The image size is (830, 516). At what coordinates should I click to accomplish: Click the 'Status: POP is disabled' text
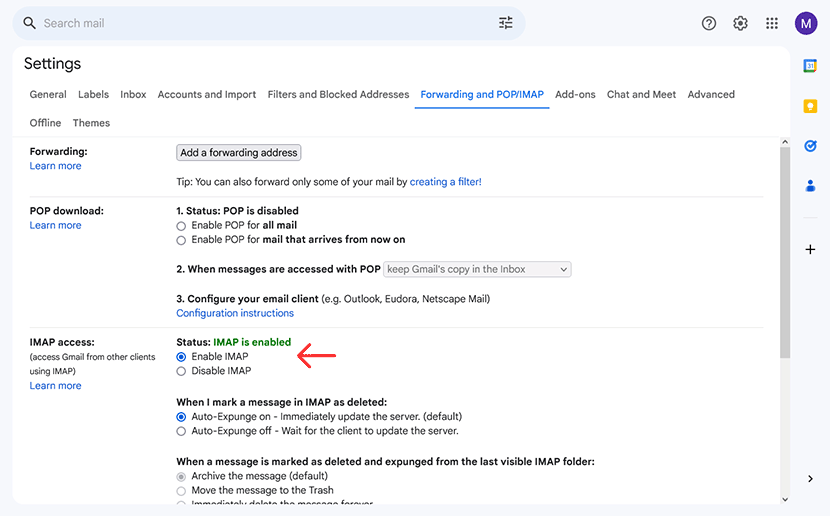tap(237, 211)
